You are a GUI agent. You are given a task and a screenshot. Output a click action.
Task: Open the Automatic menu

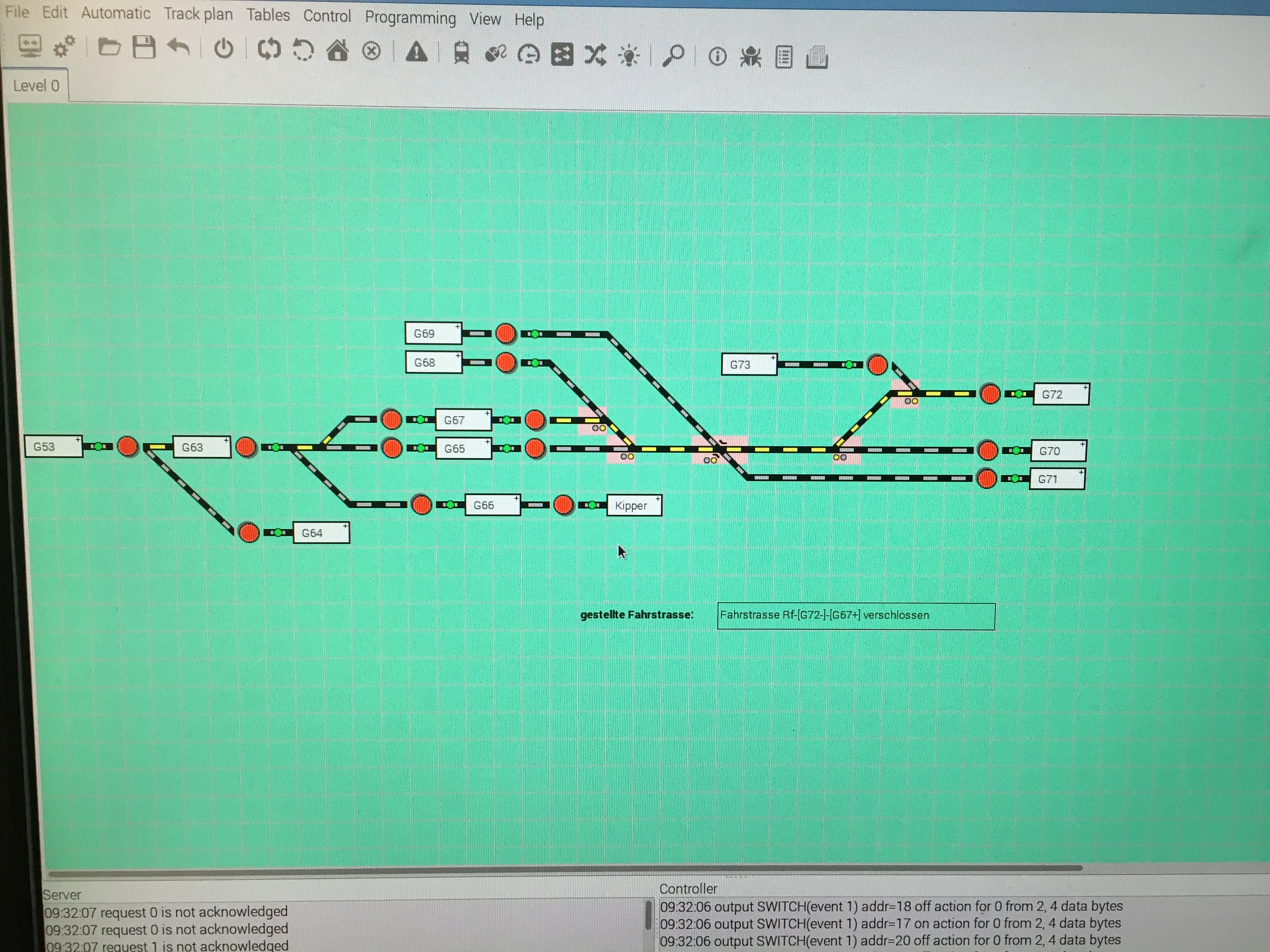[x=115, y=13]
